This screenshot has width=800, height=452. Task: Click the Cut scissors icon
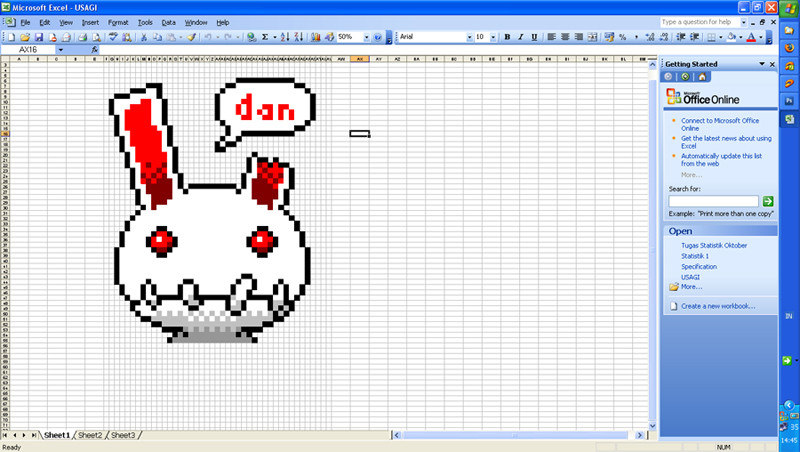[144, 37]
